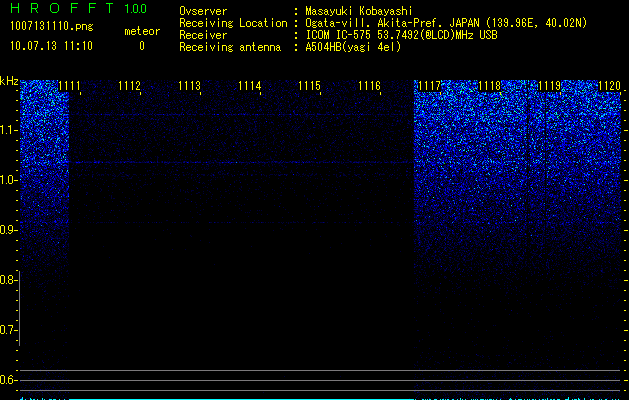Image resolution: width=629 pixels, height=400 pixels.
Task: Click the Ovserver label
Action: click(203, 11)
